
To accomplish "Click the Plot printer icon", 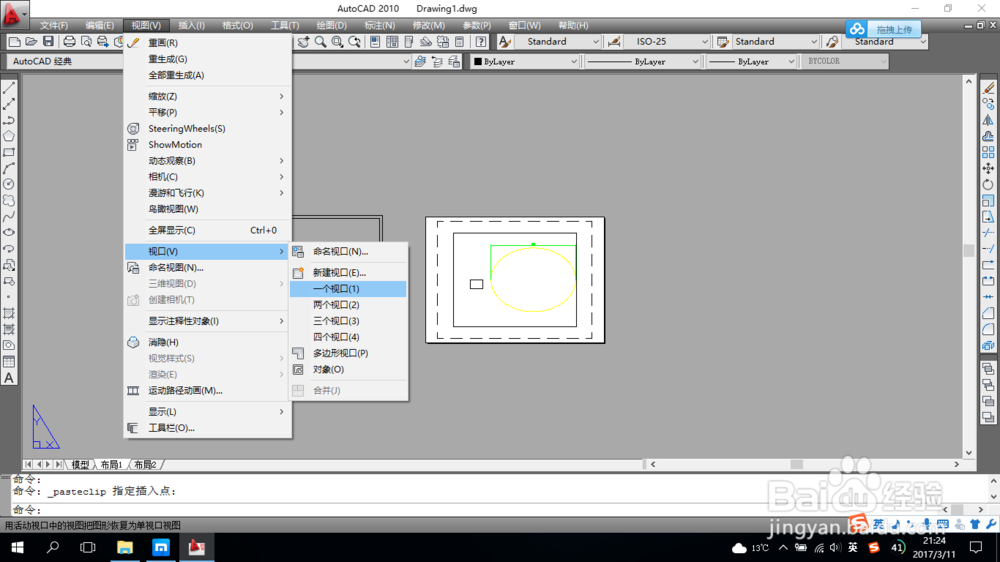I will tap(69, 41).
